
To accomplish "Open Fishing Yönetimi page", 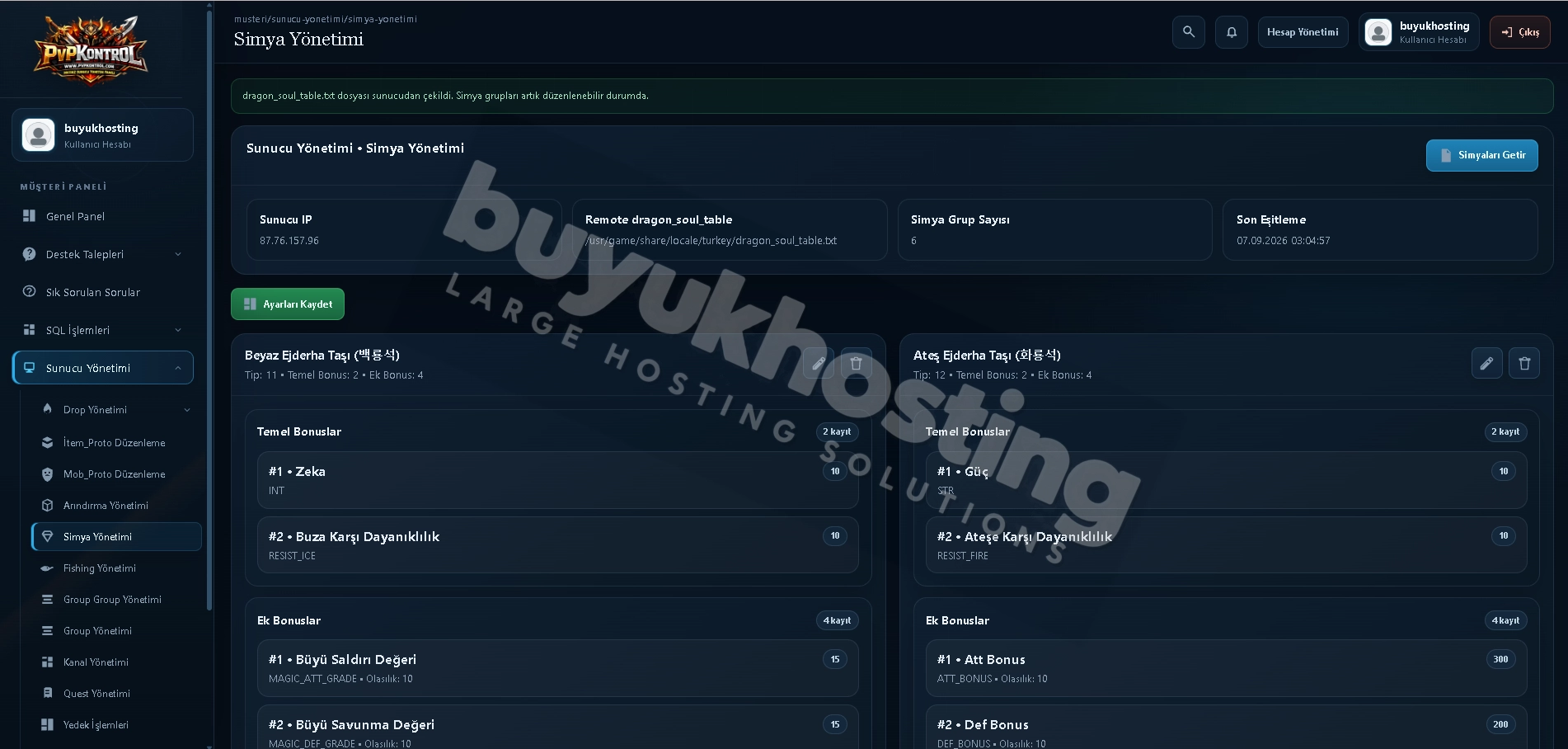I will point(116,568).
